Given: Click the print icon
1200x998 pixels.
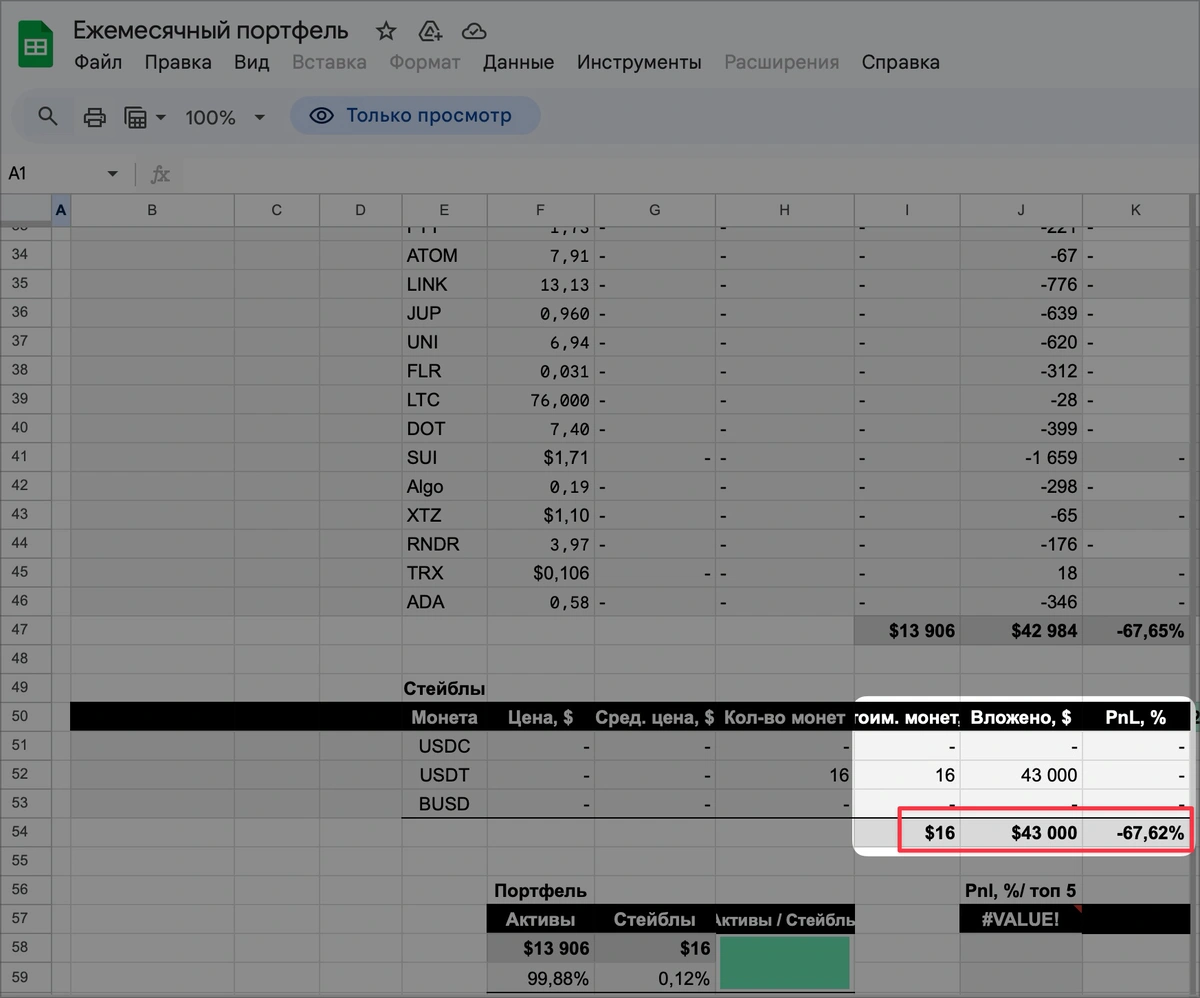Looking at the screenshot, I should point(94,117).
